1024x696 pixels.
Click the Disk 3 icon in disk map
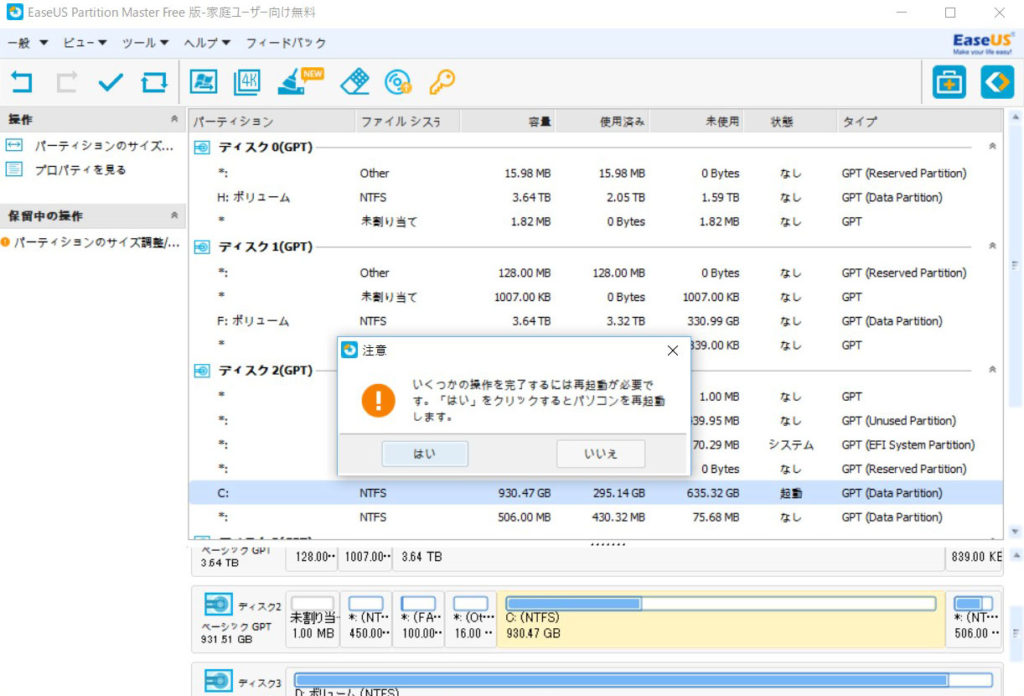coord(217,680)
